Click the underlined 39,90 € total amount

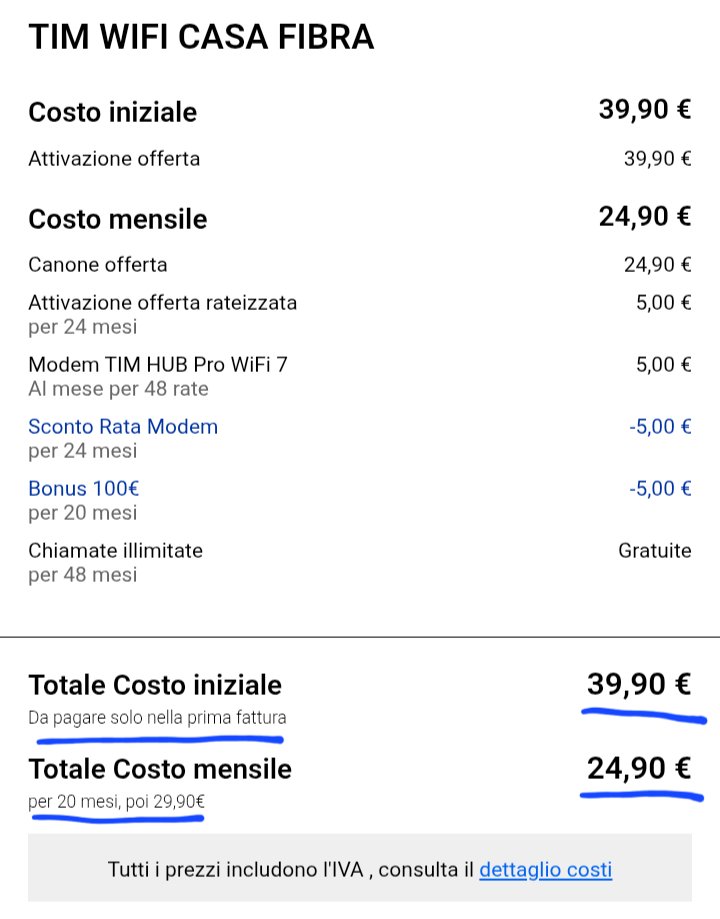638,685
